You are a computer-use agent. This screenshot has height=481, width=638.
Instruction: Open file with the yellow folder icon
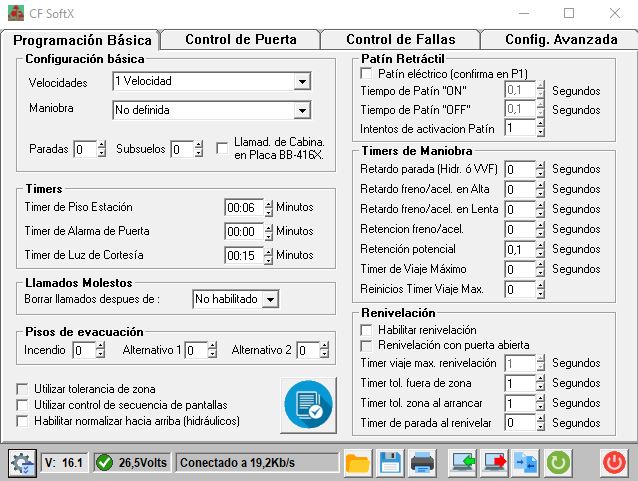(x=357, y=463)
